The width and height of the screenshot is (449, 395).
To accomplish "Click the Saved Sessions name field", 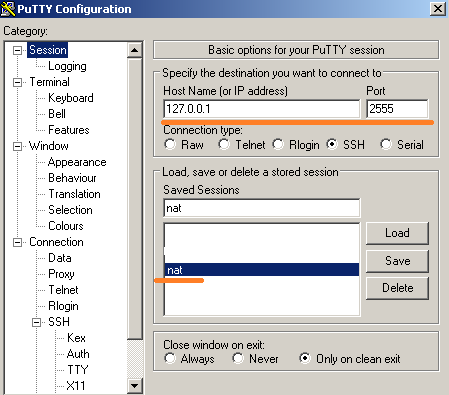I will tap(262, 208).
